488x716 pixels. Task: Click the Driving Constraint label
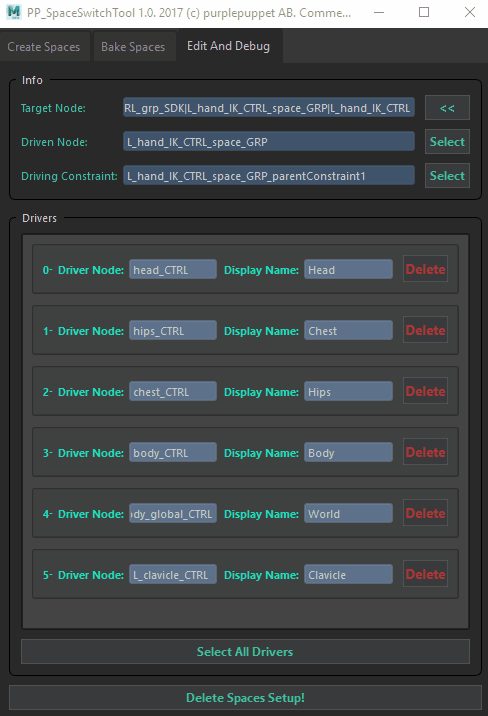point(69,176)
